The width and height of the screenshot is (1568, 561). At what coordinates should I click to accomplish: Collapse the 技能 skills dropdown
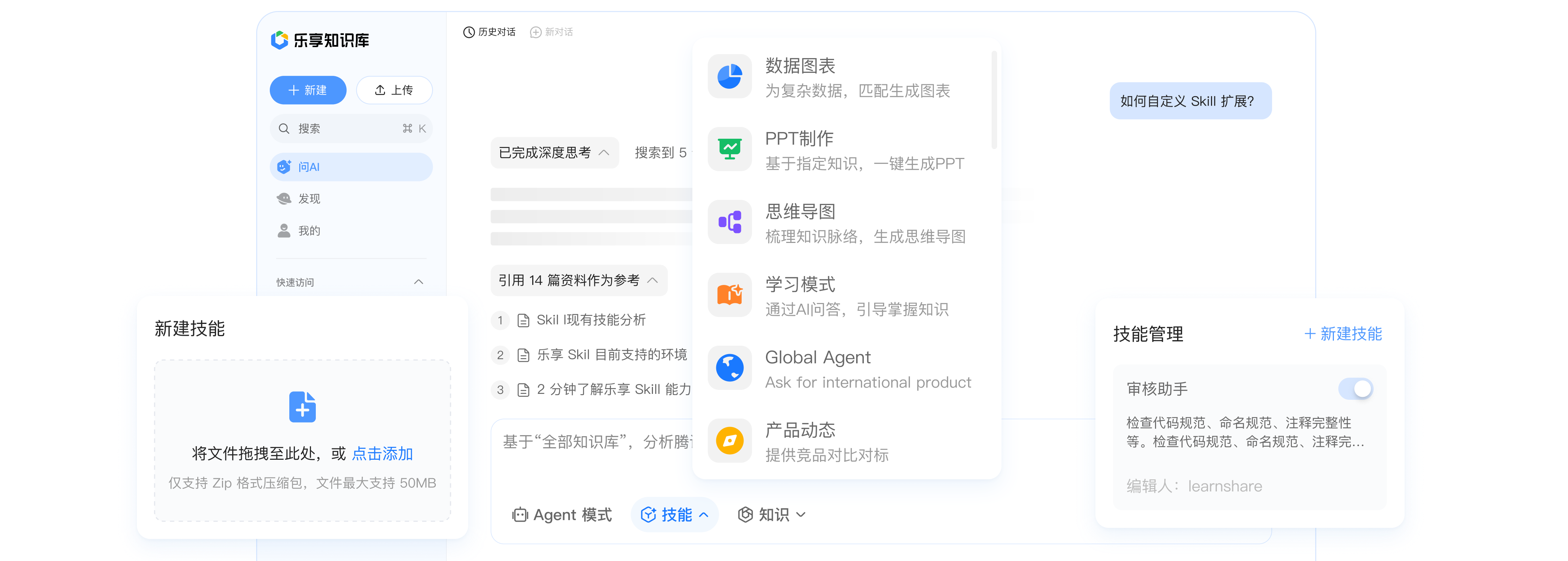point(674,515)
